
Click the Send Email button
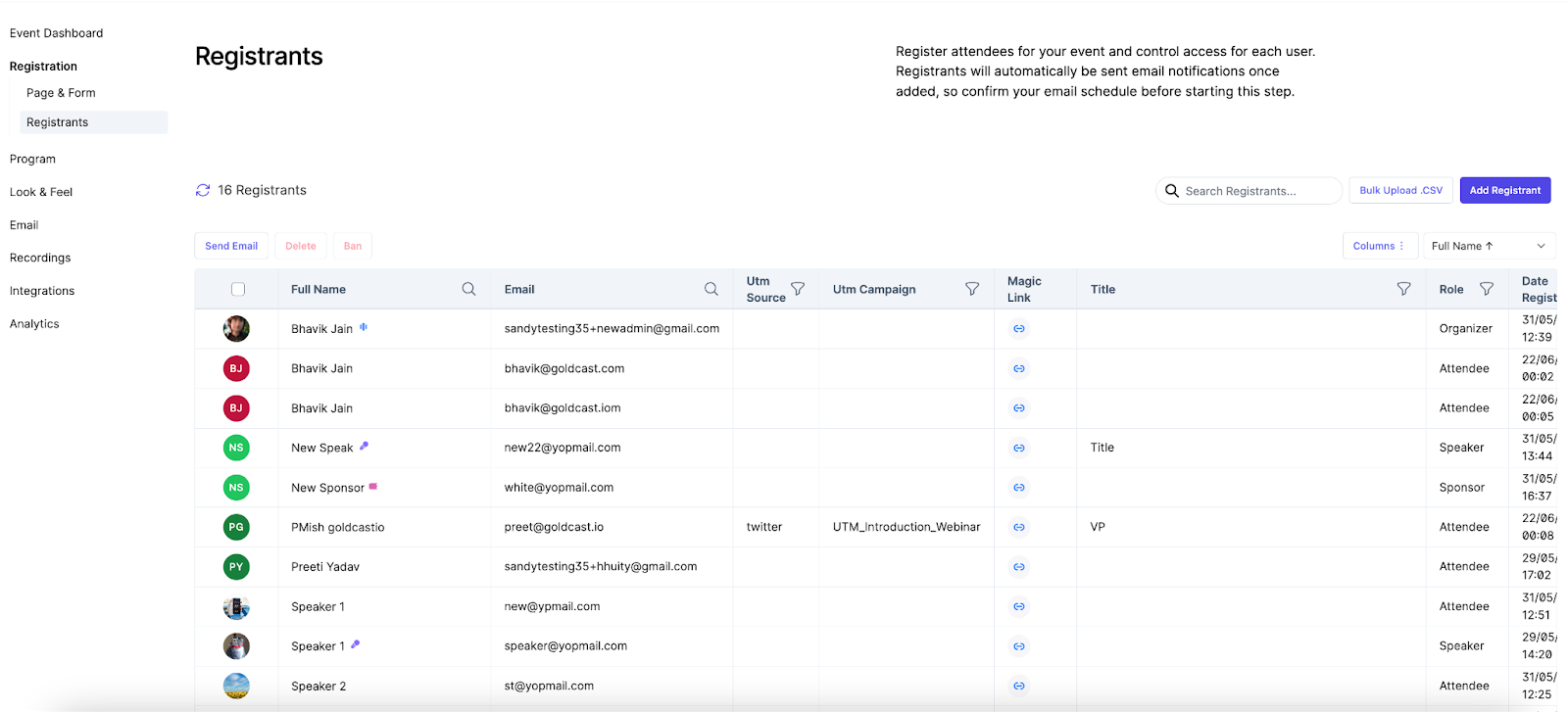pyautogui.click(x=231, y=246)
